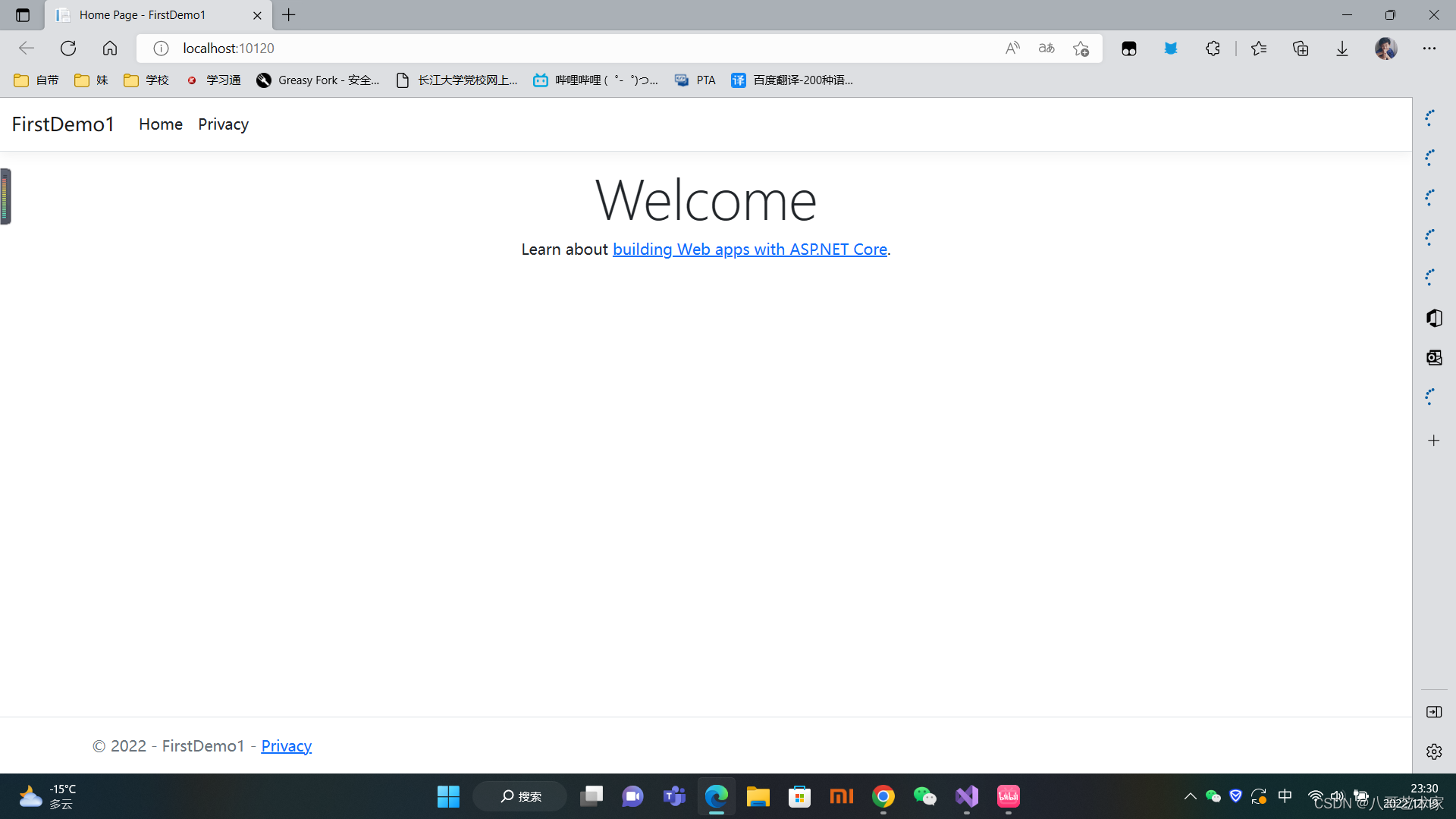Open the Outlook sidebar icon
The image size is (1456, 819).
tap(1433, 357)
